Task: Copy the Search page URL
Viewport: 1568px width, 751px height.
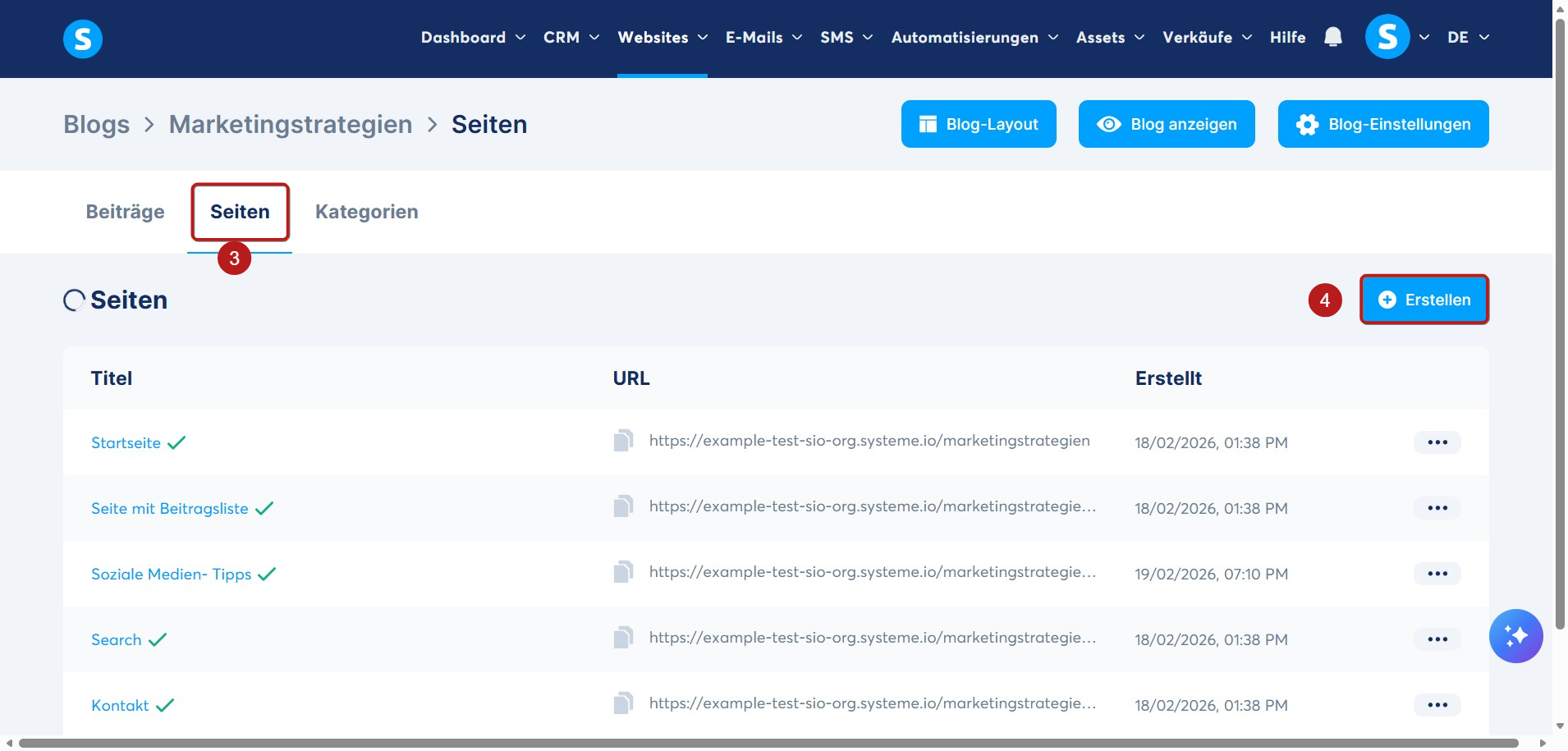Action: pos(623,638)
